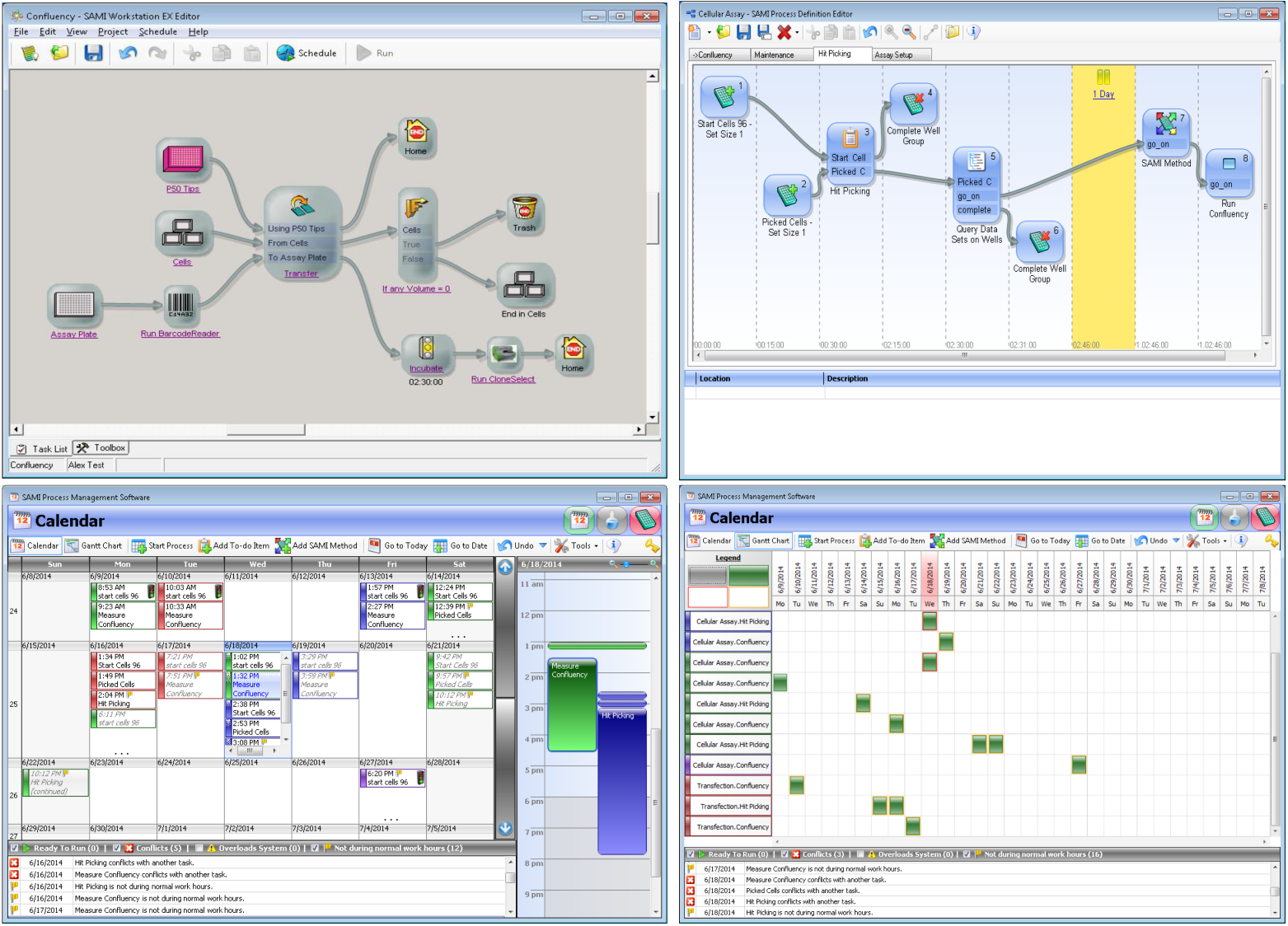Toggle Not during normal work hours (16) checkbox
This screenshot has width=1288, height=926.
coord(966,854)
